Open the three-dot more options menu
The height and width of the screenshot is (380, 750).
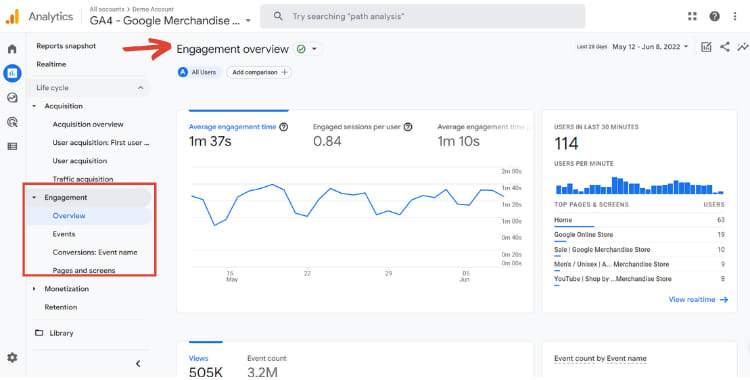pos(735,16)
